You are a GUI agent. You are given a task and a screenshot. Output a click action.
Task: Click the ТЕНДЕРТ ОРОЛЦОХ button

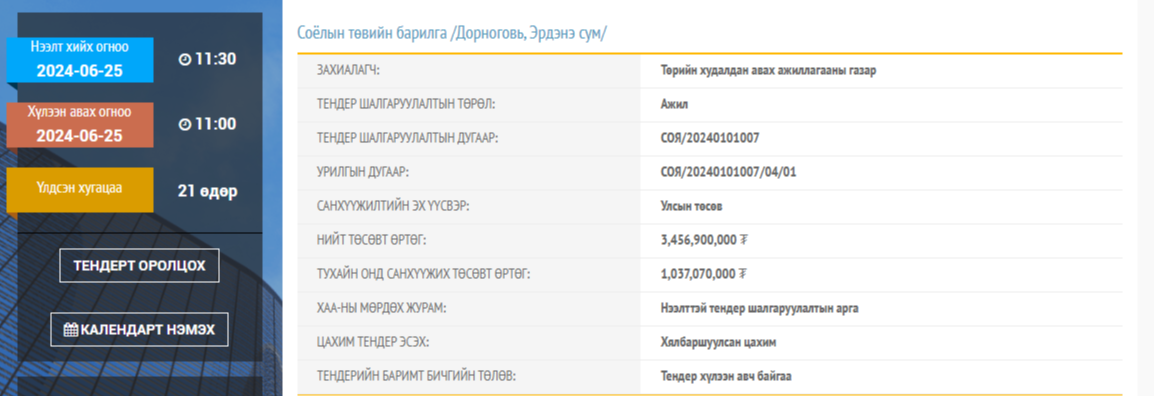click(x=139, y=266)
